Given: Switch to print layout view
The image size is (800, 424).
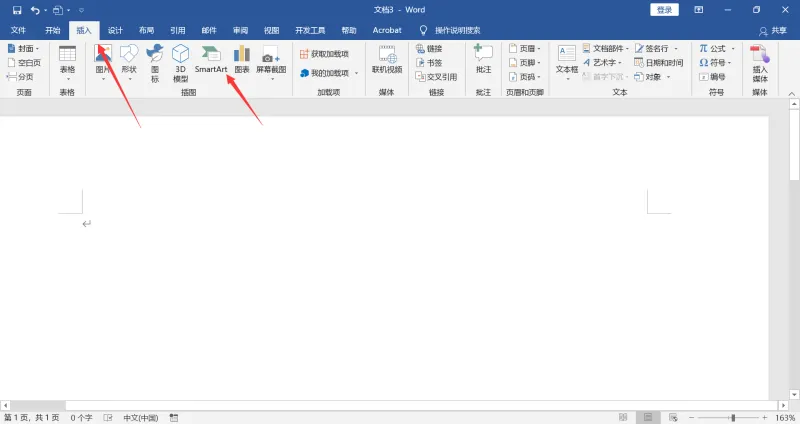Looking at the screenshot, I should 648,418.
